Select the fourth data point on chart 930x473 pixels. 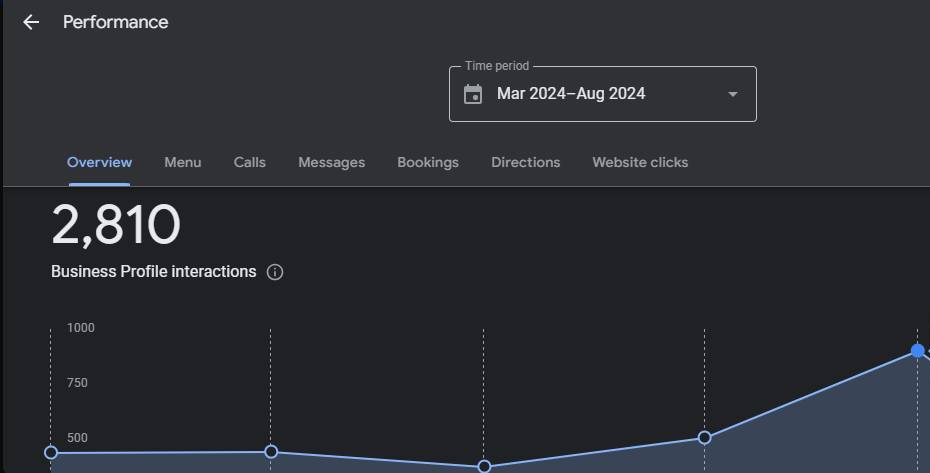(x=704, y=437)
